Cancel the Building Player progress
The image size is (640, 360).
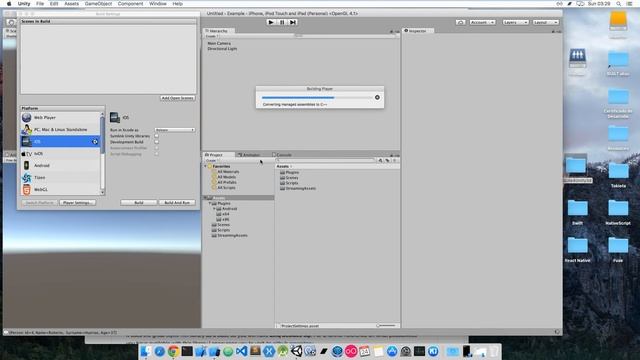click(377, 98)
